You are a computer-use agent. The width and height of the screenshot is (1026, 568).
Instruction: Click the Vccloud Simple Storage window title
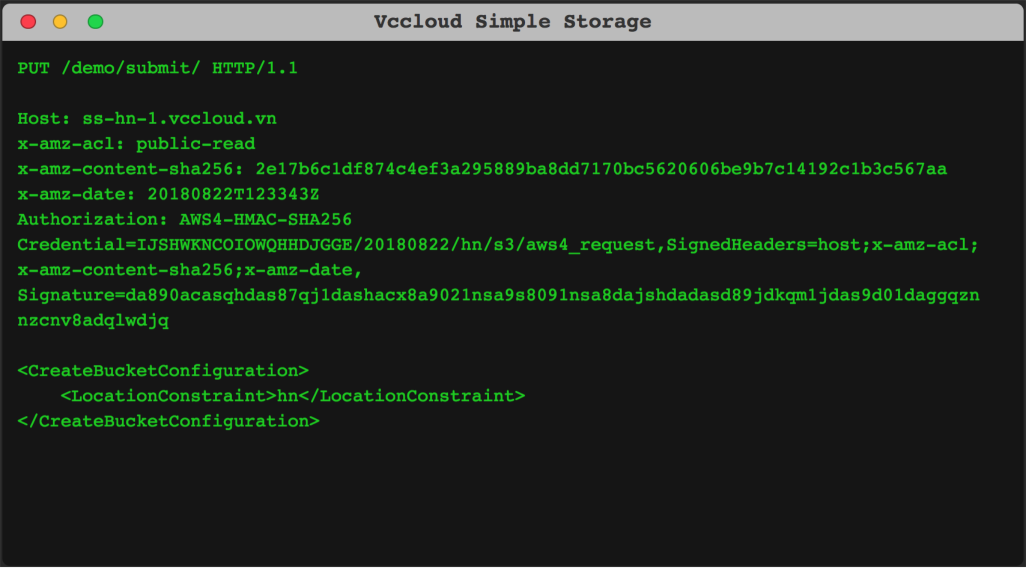pos(512,22)
